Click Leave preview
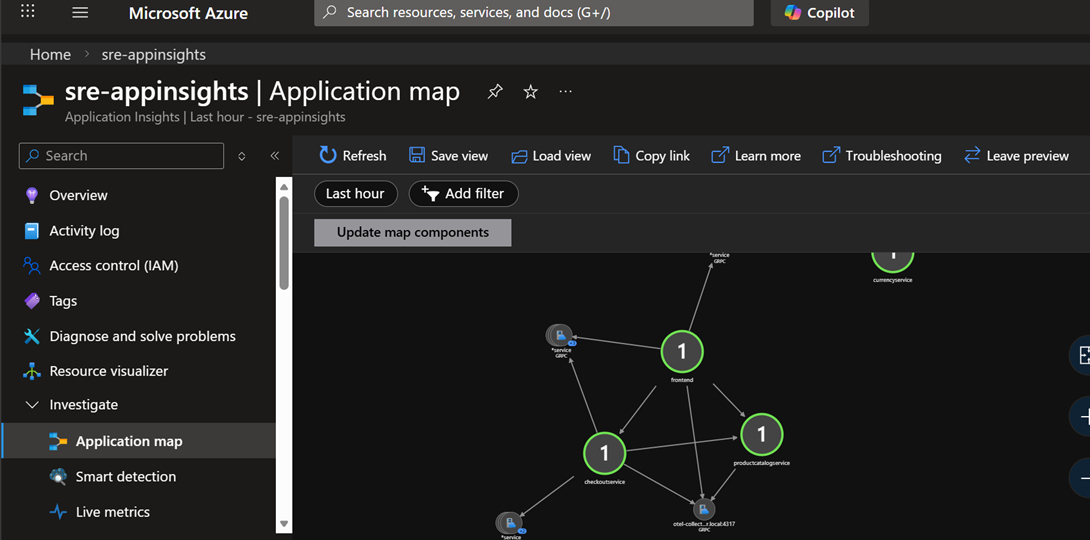This screenshot has height=540, width=1090. (x=1016, y=156)
